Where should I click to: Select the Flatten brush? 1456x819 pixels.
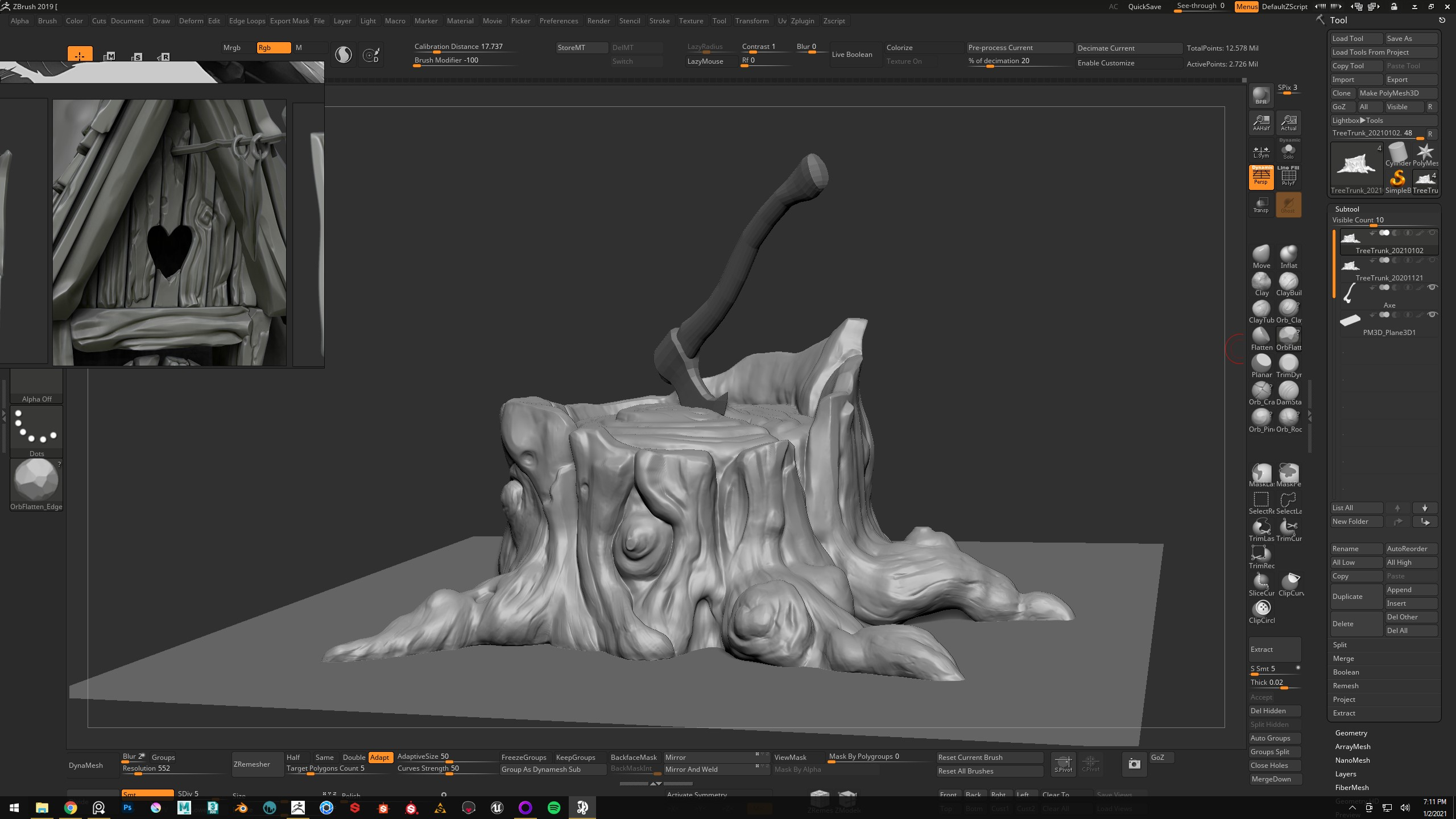point(1261,339)
